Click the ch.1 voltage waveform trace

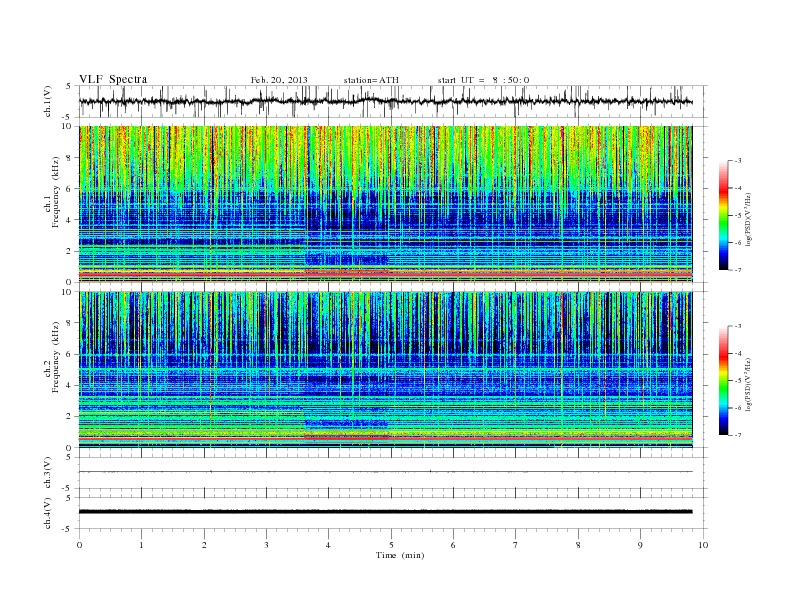pyautogui.click(x=385, y=101)
